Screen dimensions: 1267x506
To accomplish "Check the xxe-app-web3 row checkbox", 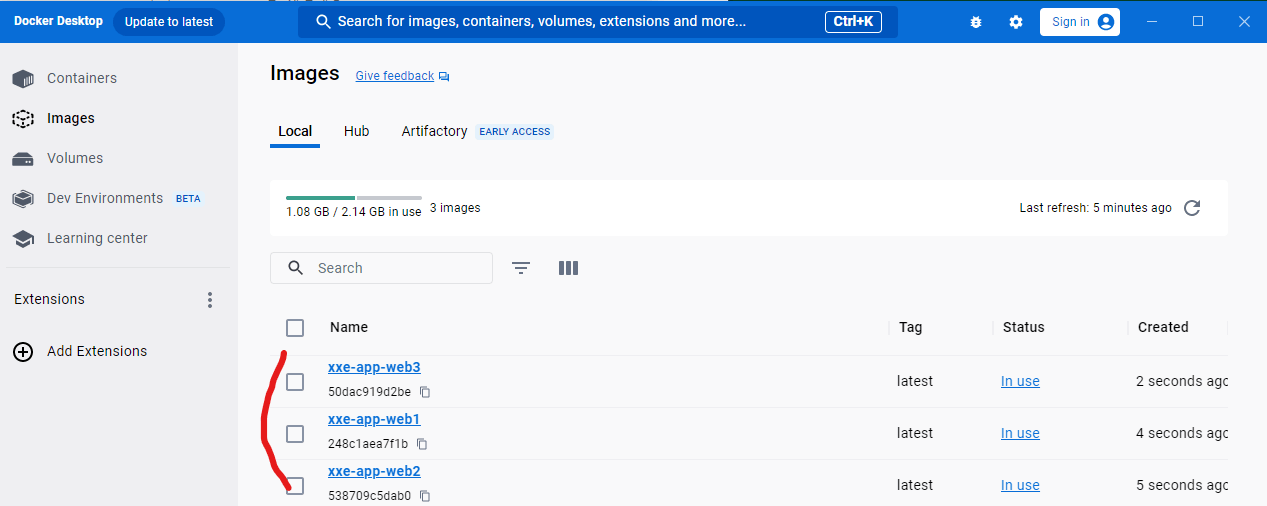I will pos(295,382).
